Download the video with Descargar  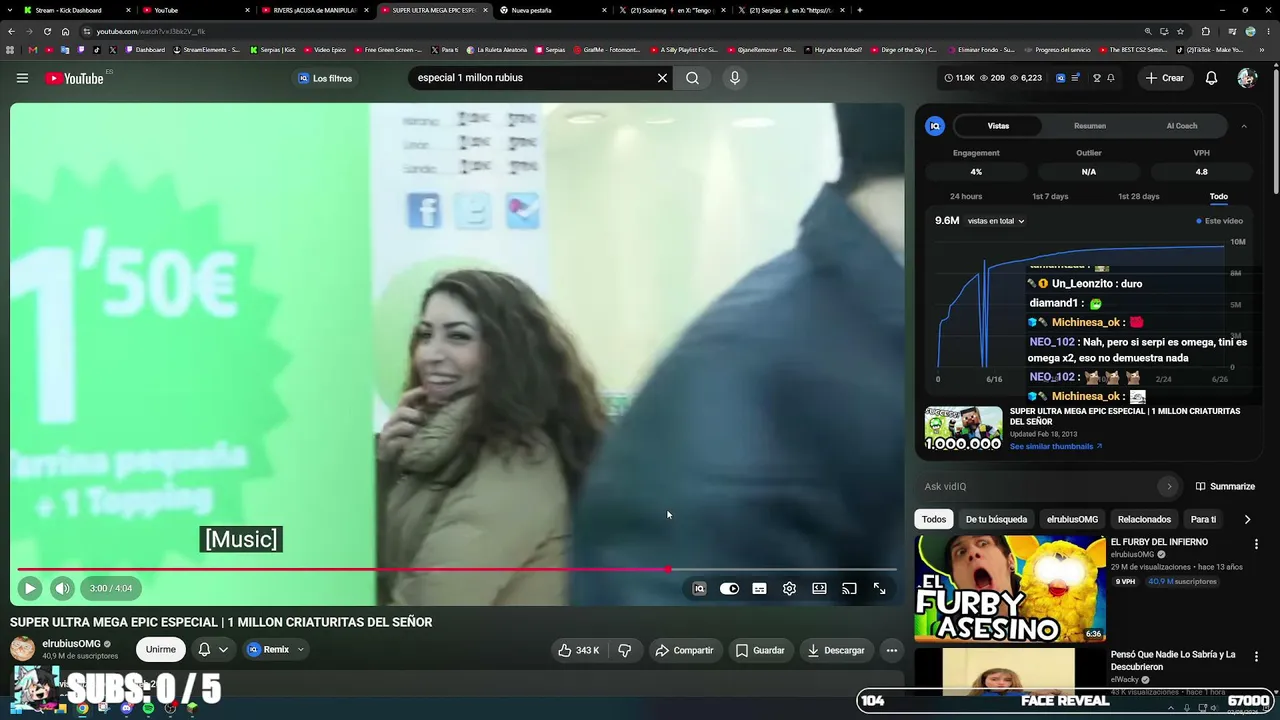[x=836, y=650]
